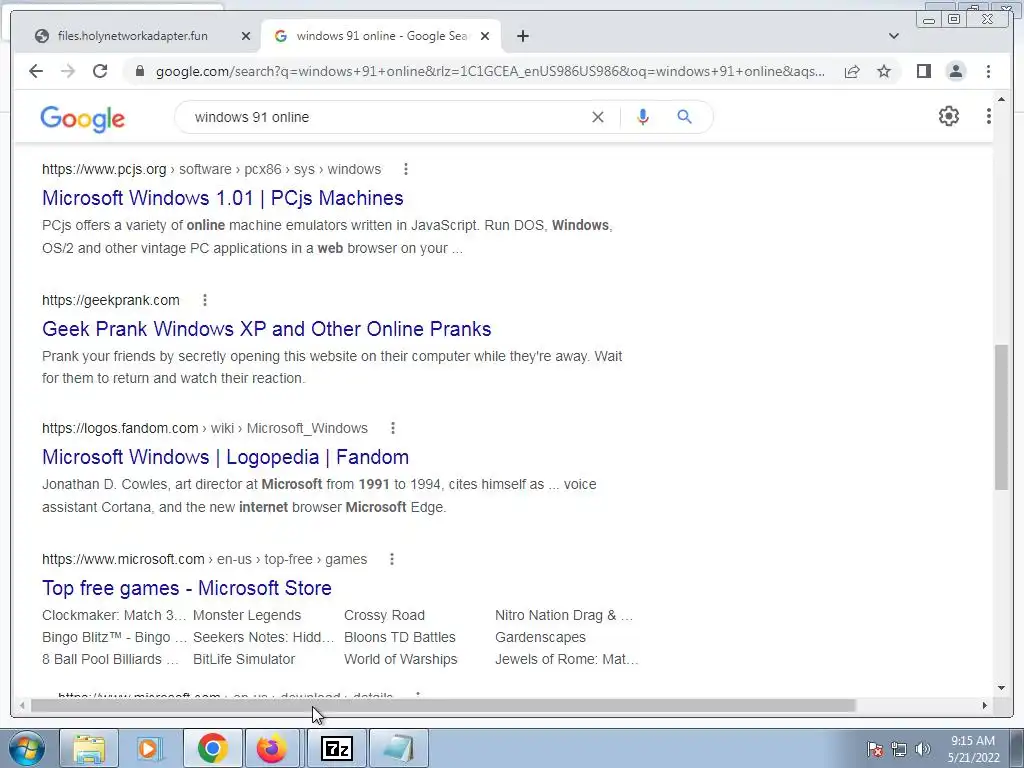Open the Chrome profile avatar

click(x=955, y=71)
